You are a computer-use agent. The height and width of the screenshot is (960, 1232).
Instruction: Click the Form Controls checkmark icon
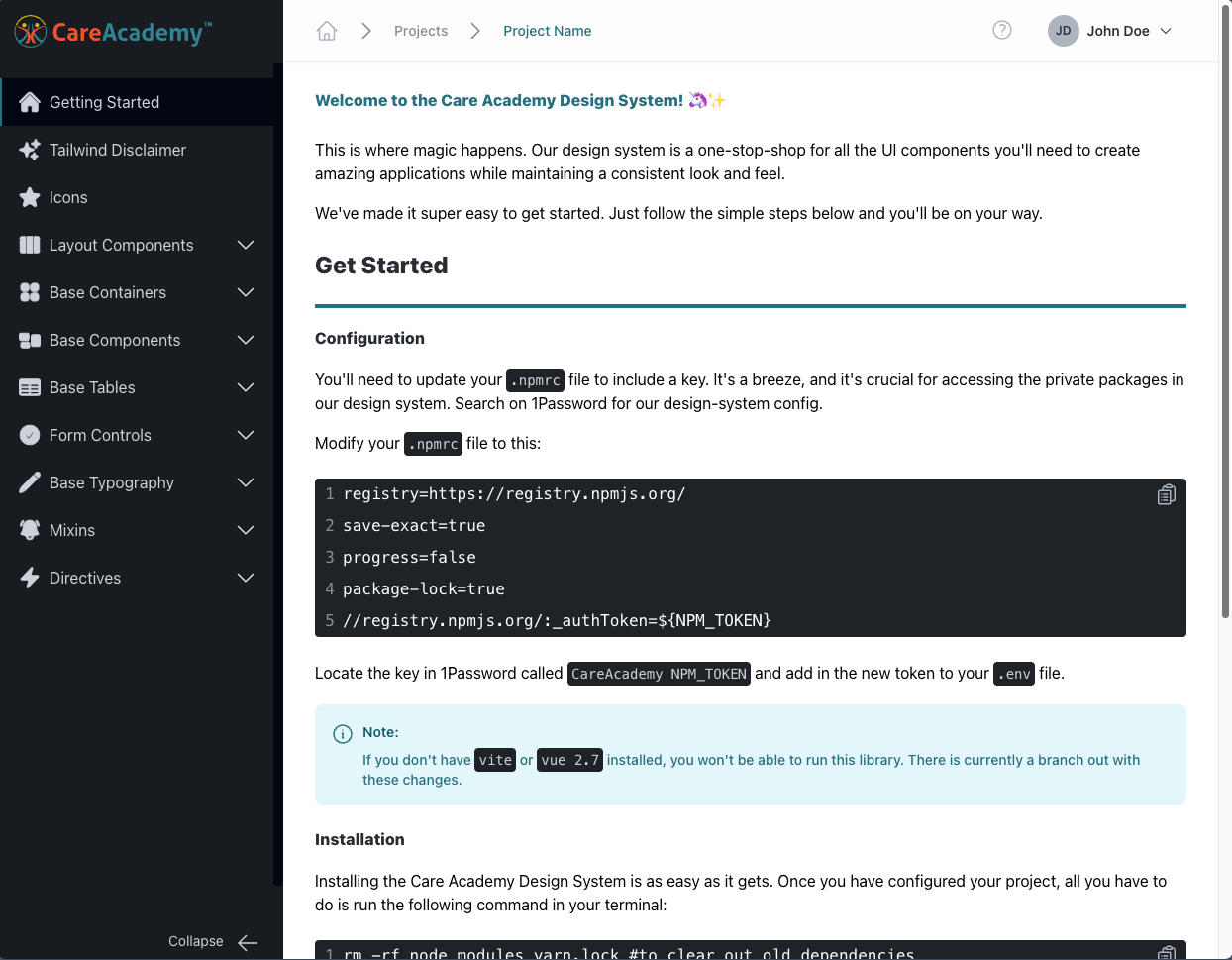[x=30, y=435]
